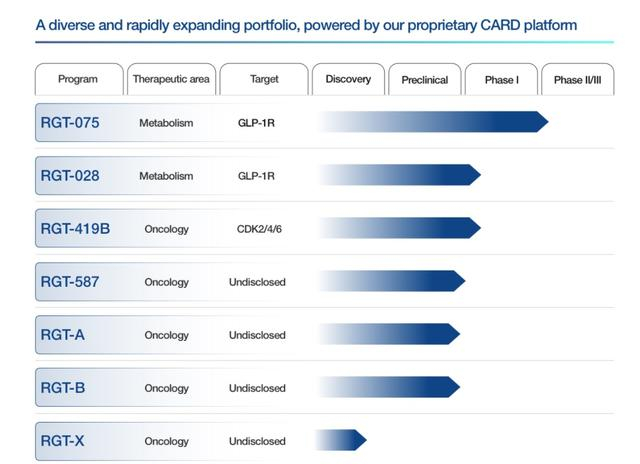The image size is (640, 464).
Task: Open the Discovery stage tab
Action: (x=348, y=79)
